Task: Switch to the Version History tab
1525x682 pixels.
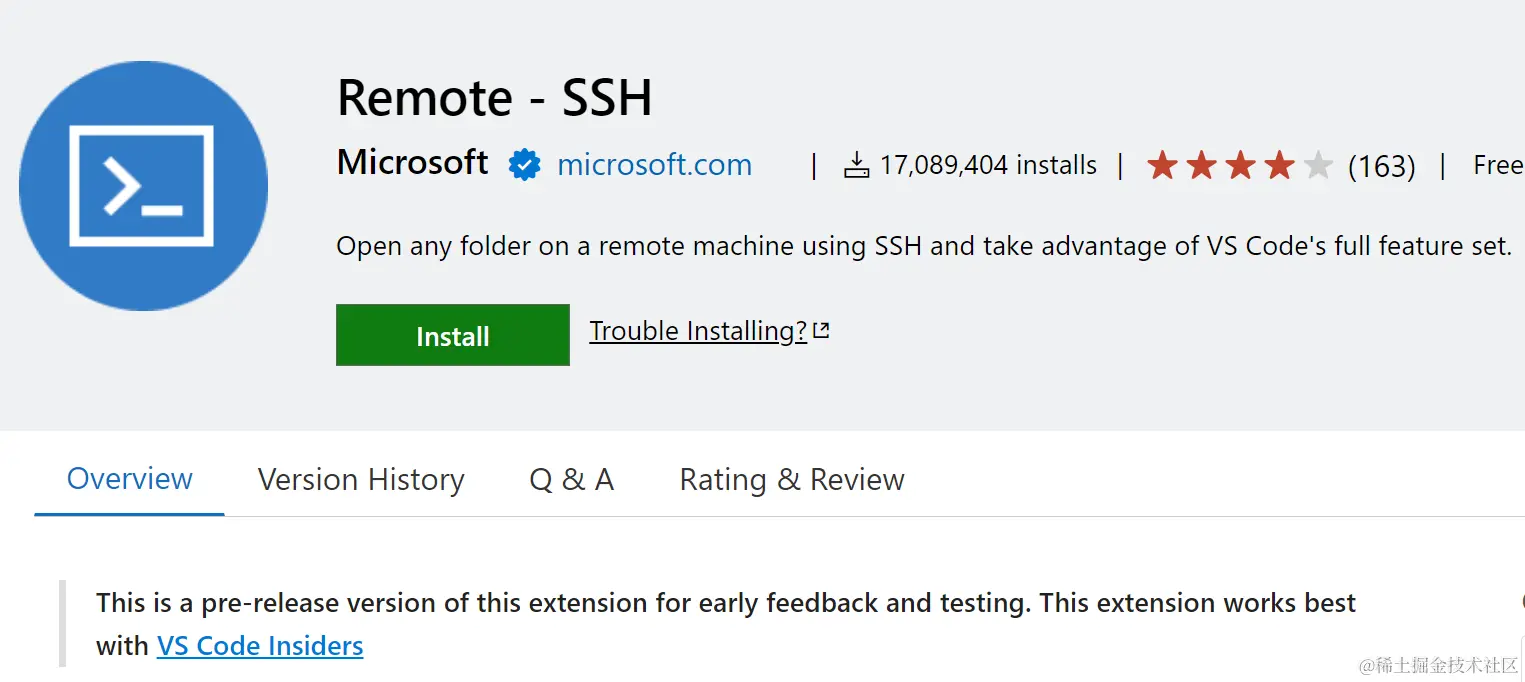Action: point(361,480)
